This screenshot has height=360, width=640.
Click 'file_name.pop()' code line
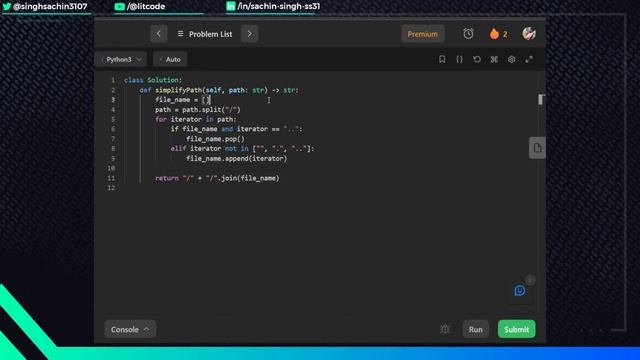click(216, 139)
